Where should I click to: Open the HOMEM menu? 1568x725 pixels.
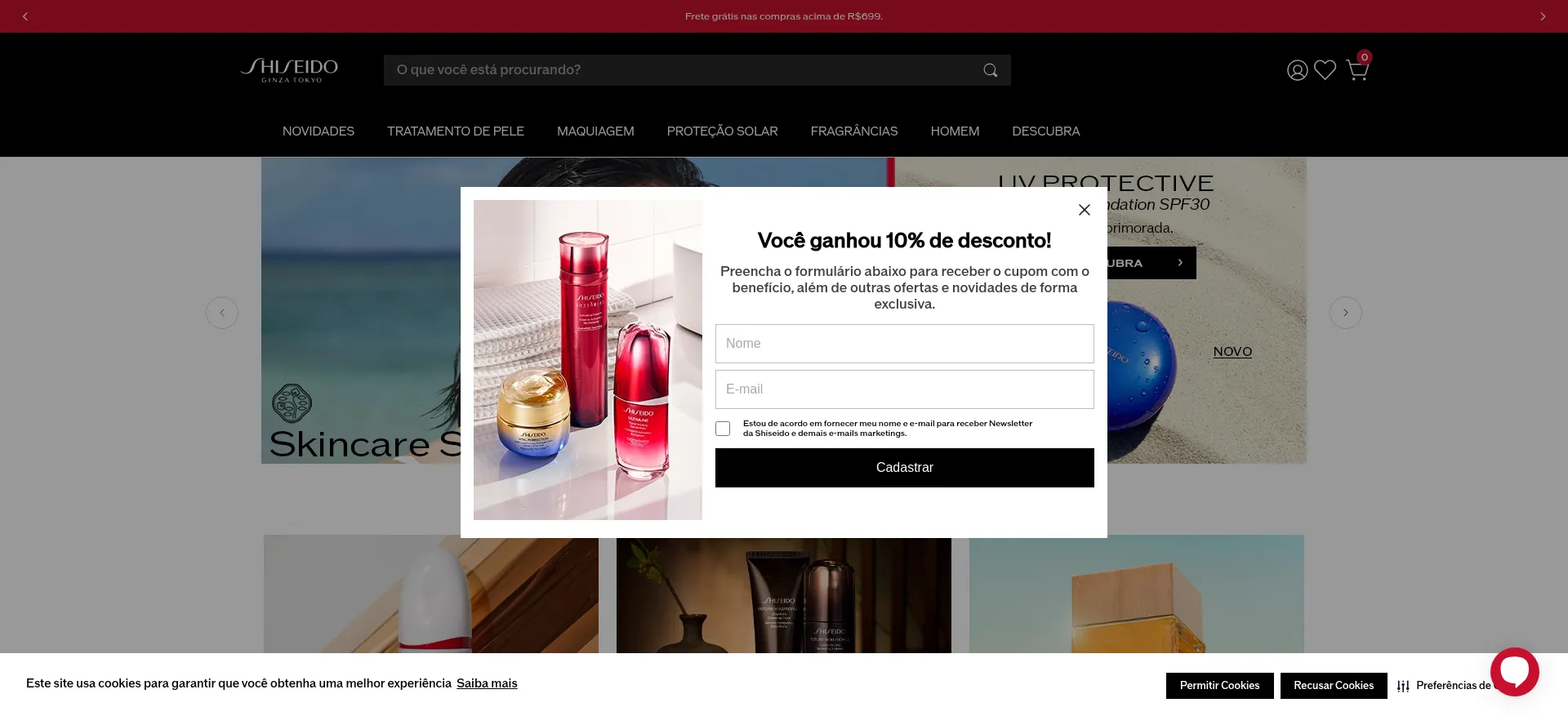955,131
